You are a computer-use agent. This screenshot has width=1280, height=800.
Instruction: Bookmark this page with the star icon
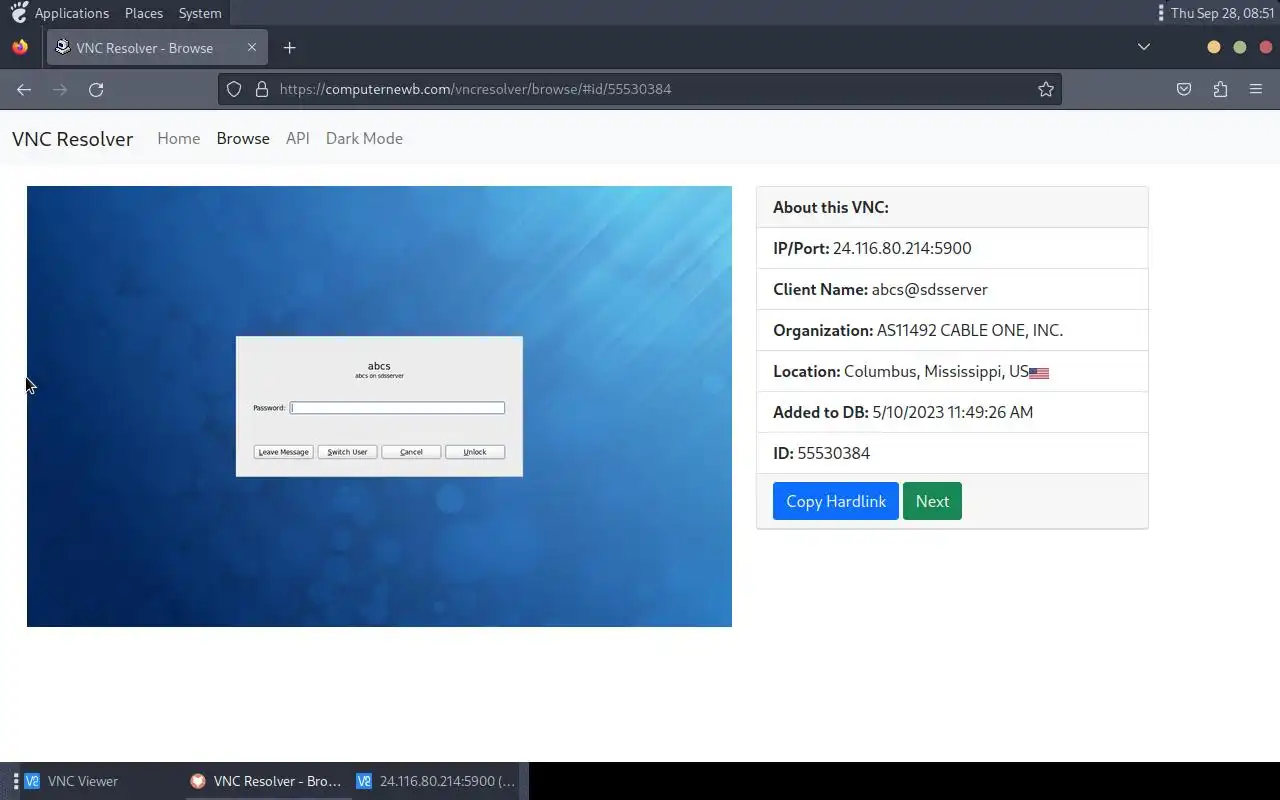pos(1046,89)
